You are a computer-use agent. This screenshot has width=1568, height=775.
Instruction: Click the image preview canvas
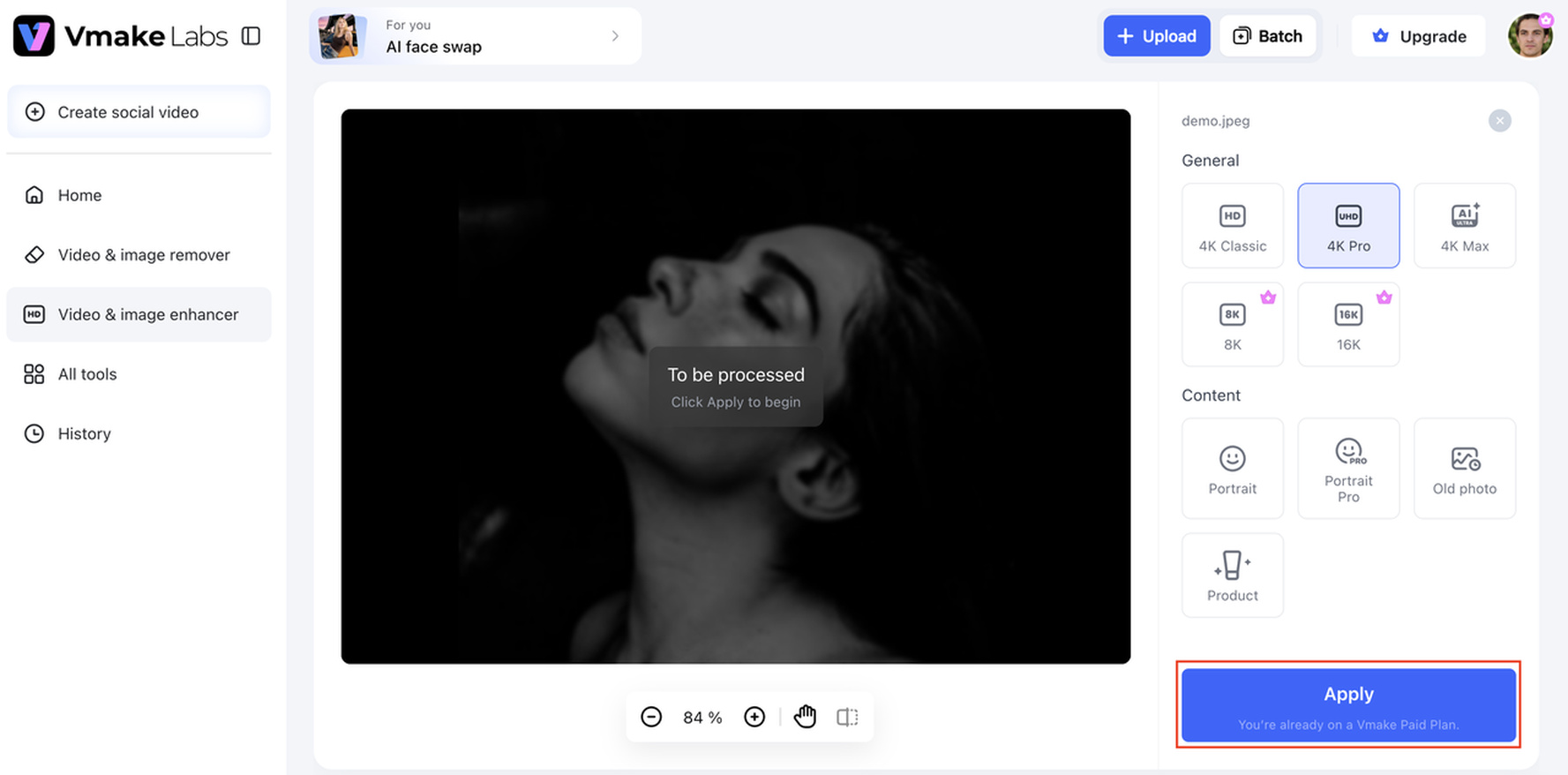[736, 387]
